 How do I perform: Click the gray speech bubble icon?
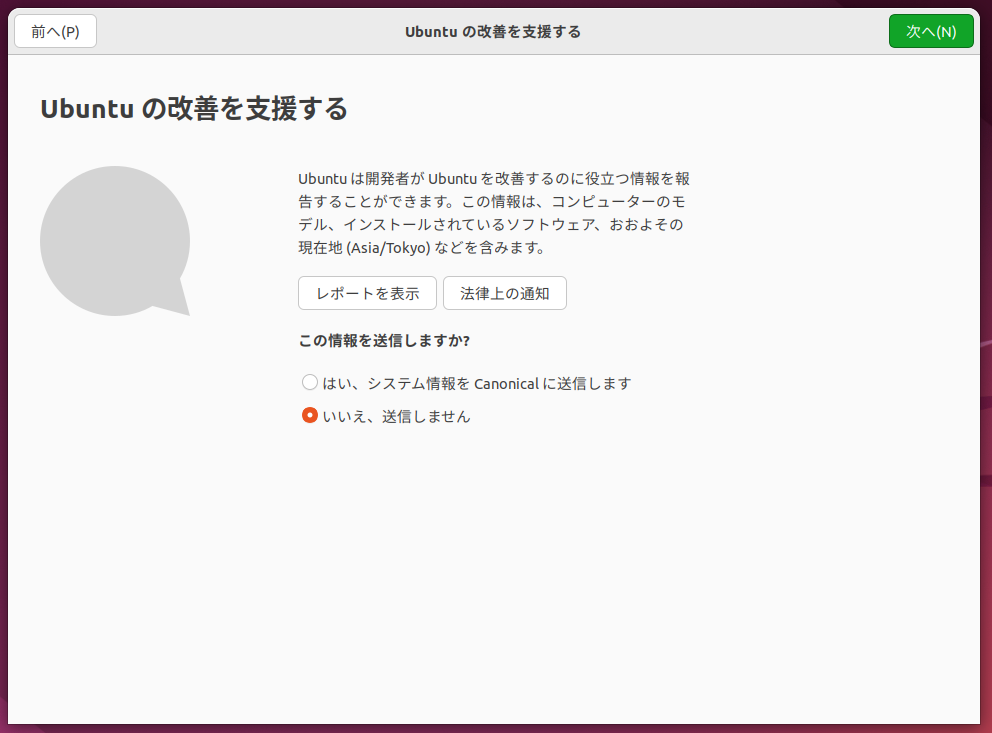tap(115, 241)
